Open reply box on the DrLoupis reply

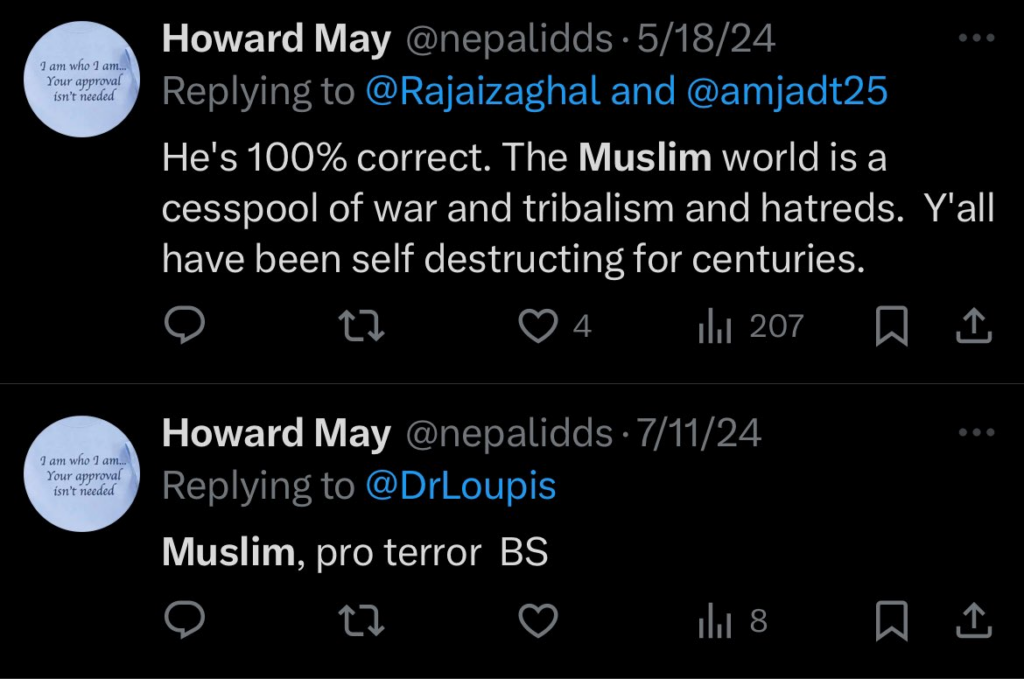184,620
